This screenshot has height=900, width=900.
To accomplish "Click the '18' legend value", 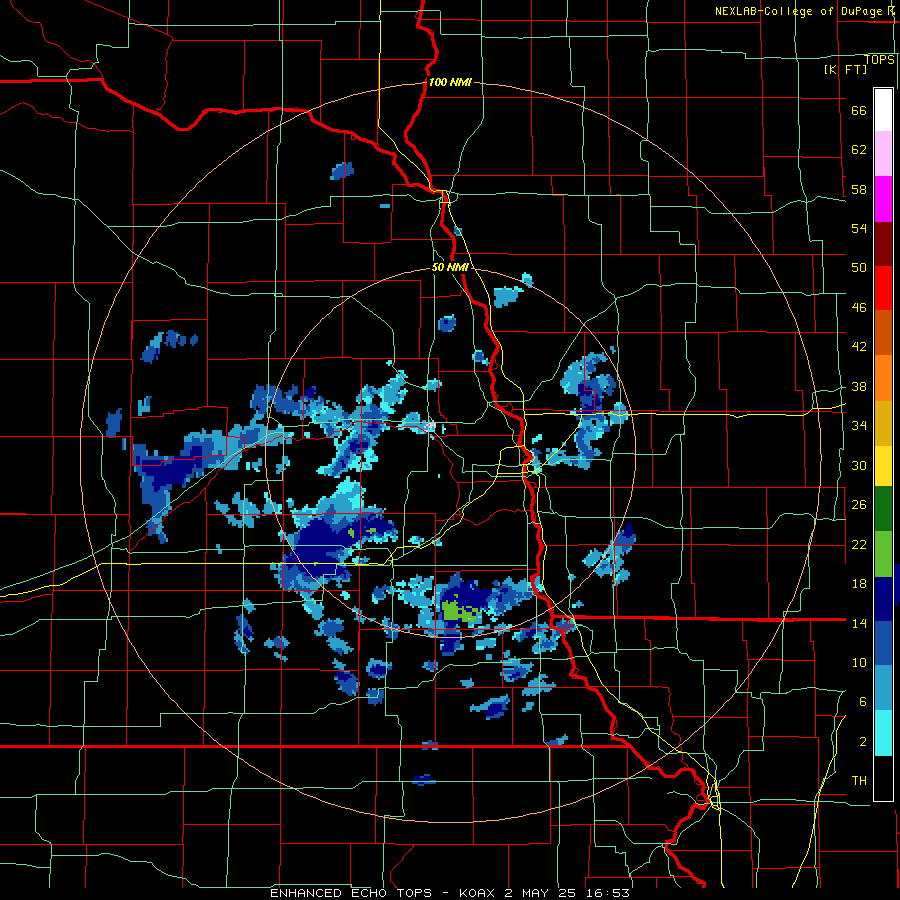I will (x=859, y=584).
